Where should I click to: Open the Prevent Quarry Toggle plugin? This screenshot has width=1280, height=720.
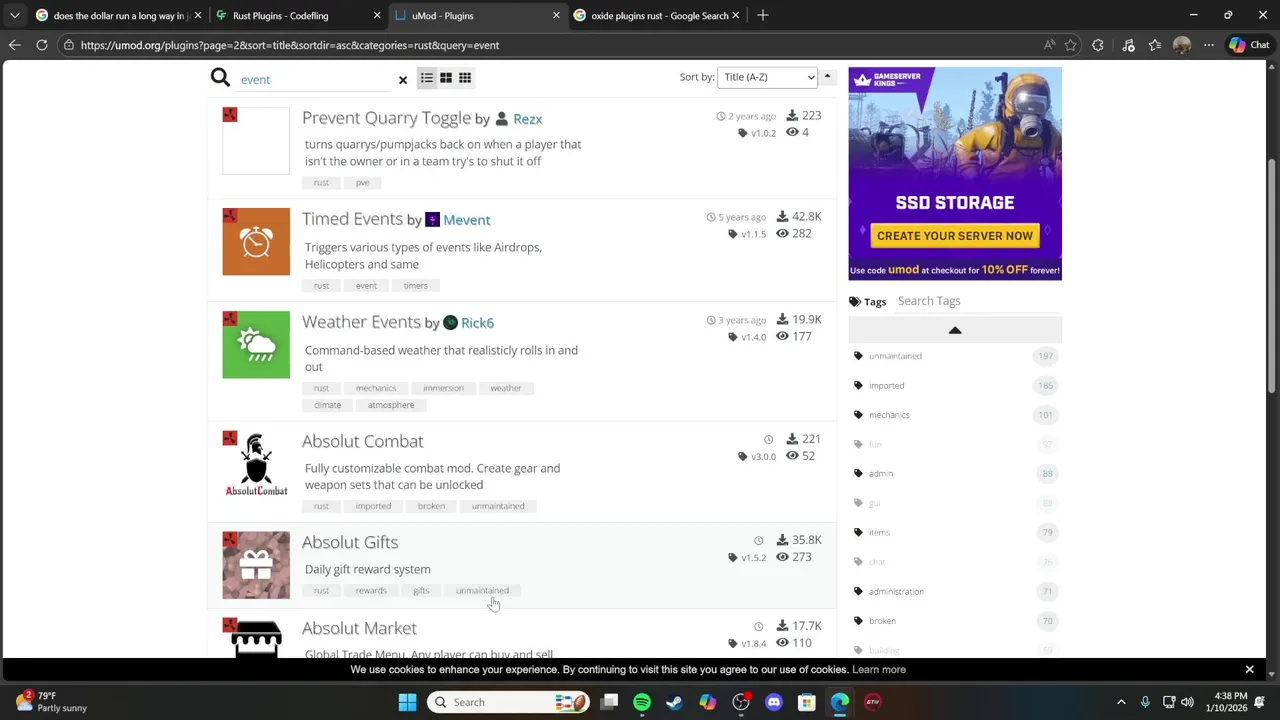pos(386,118)
